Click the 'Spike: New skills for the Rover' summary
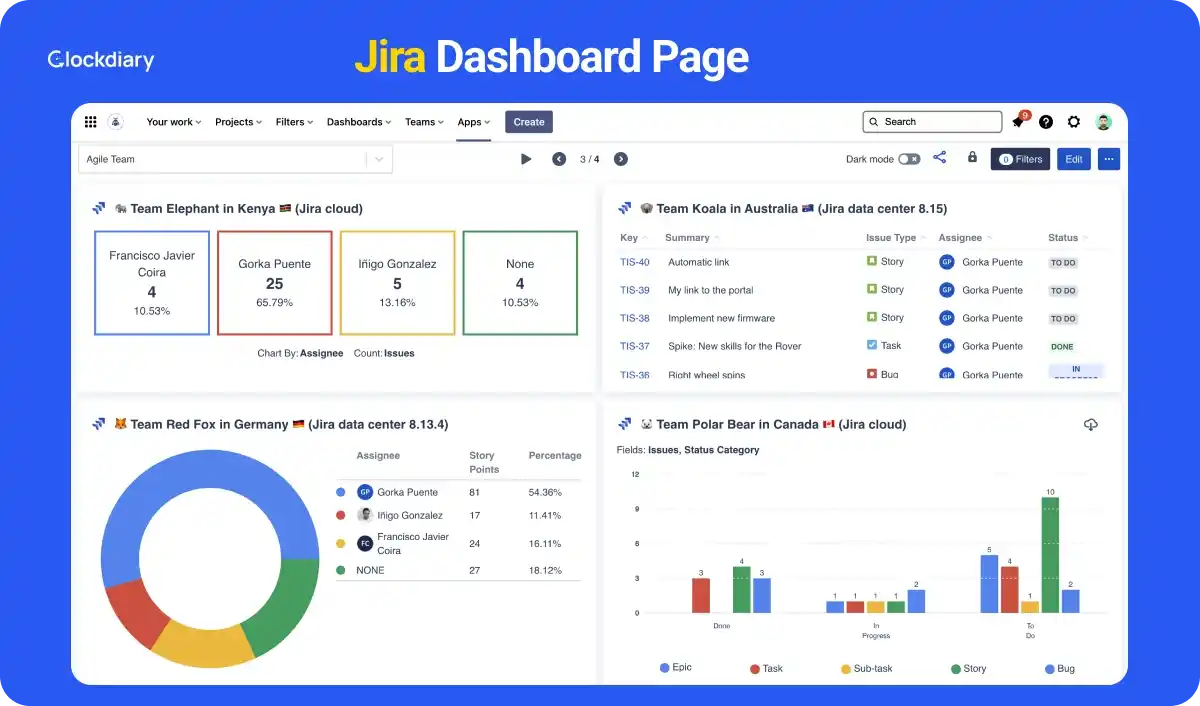The image size is (1200, 706). coord(735,346)
